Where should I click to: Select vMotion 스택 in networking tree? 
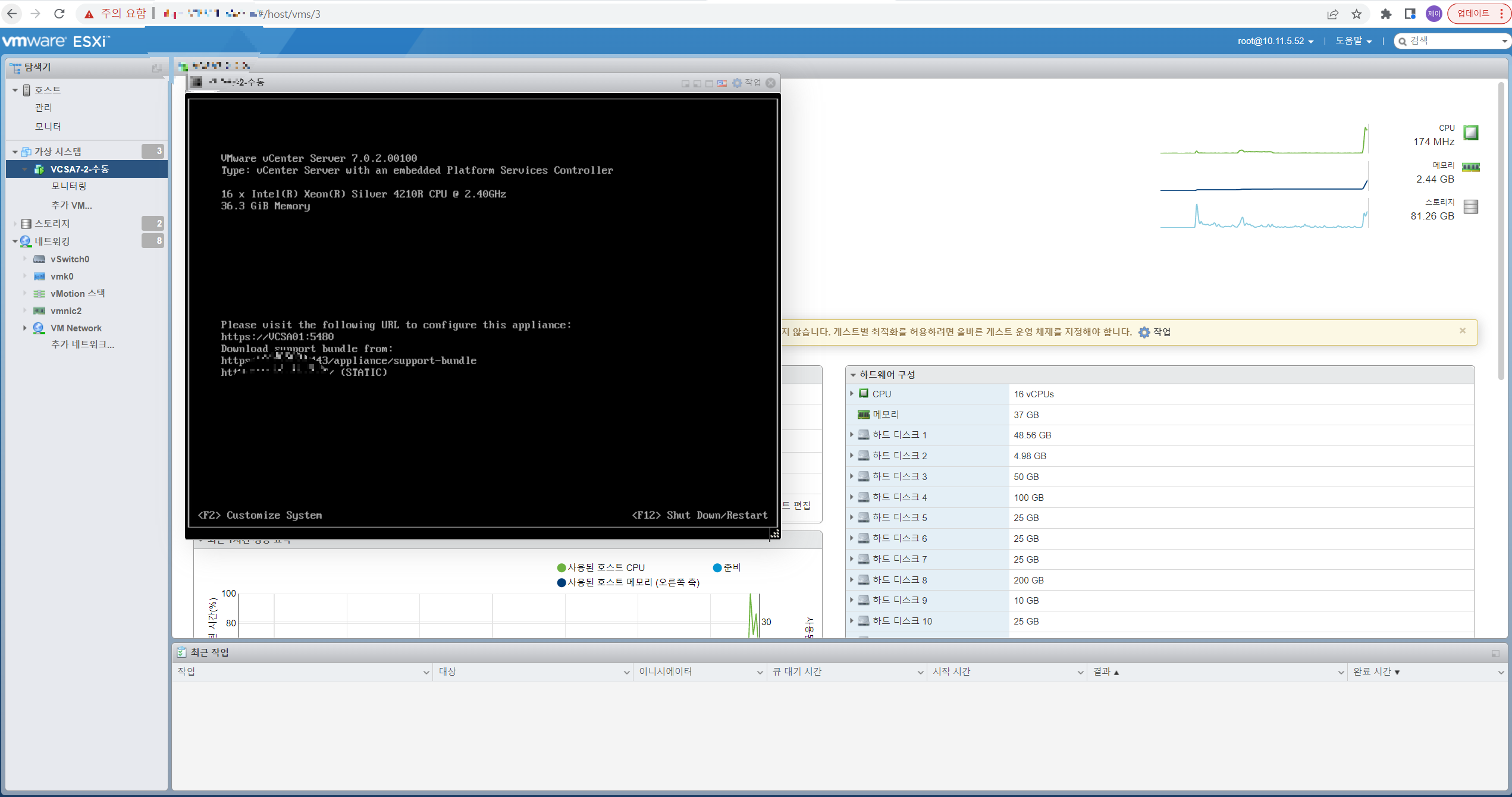(x=77, y=293)
